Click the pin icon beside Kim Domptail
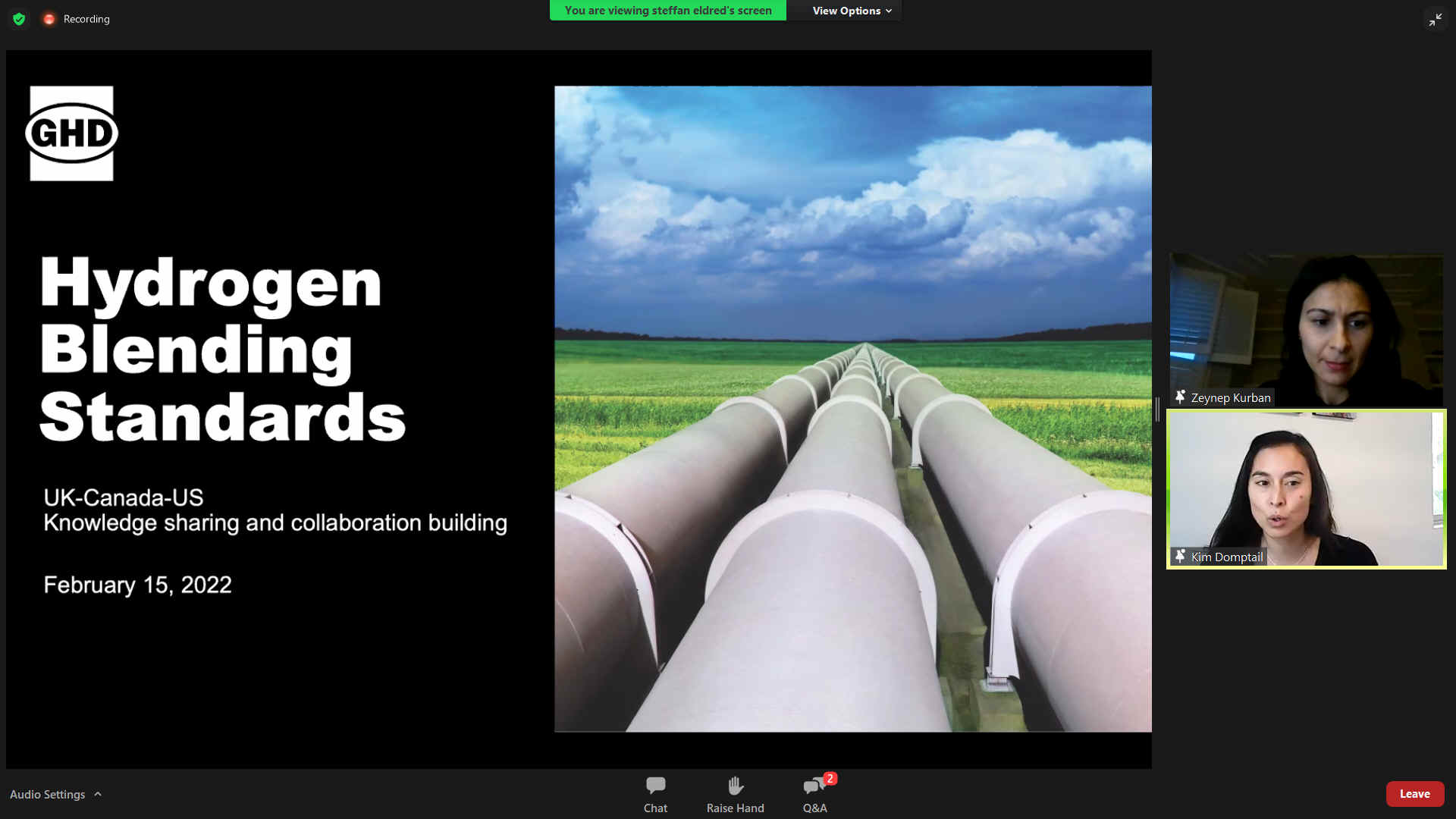 [x=1180, y=556]
